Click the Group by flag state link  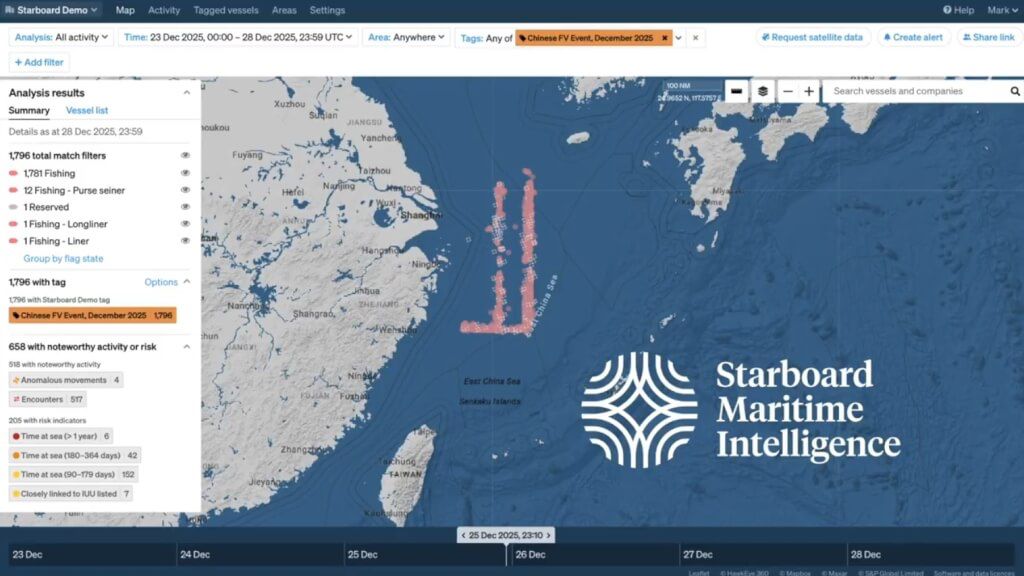(63, 259)
